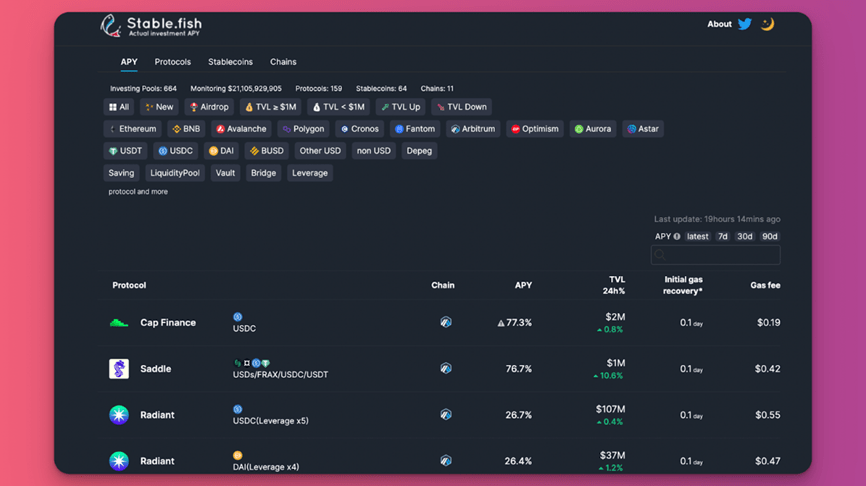Toggle dark mode with the moon icon
This screenshot has width=866, height=486.
(x=767, y=24)
